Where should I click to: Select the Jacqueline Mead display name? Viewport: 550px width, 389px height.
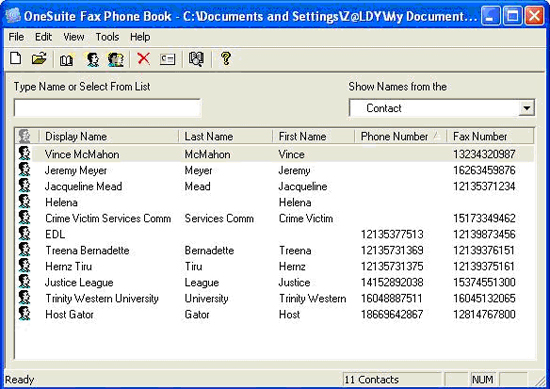[83, 186]
